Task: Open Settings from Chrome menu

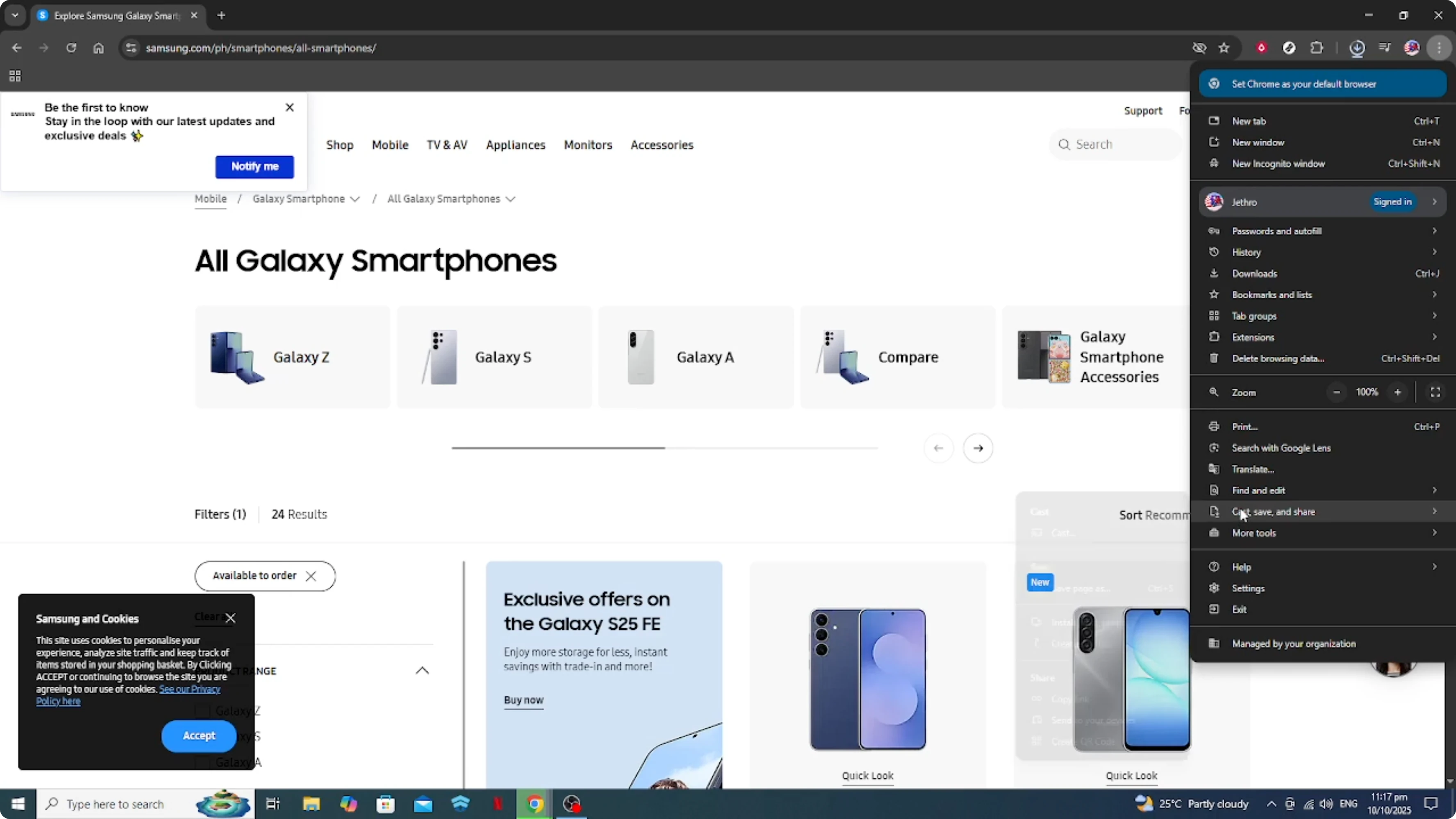Action: tap(1323, 588)
